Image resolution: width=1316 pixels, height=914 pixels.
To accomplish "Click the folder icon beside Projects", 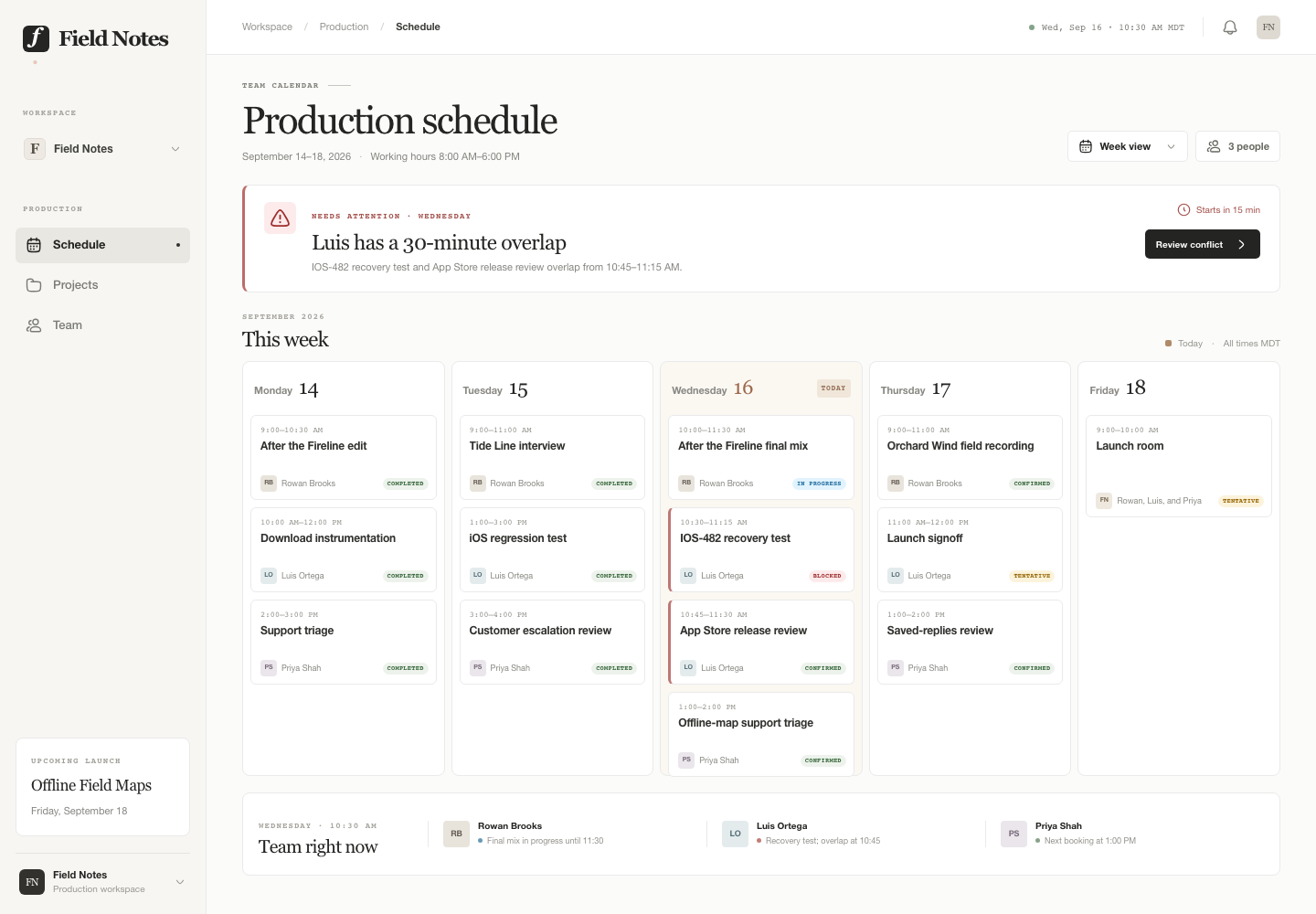I will (34, 285).
